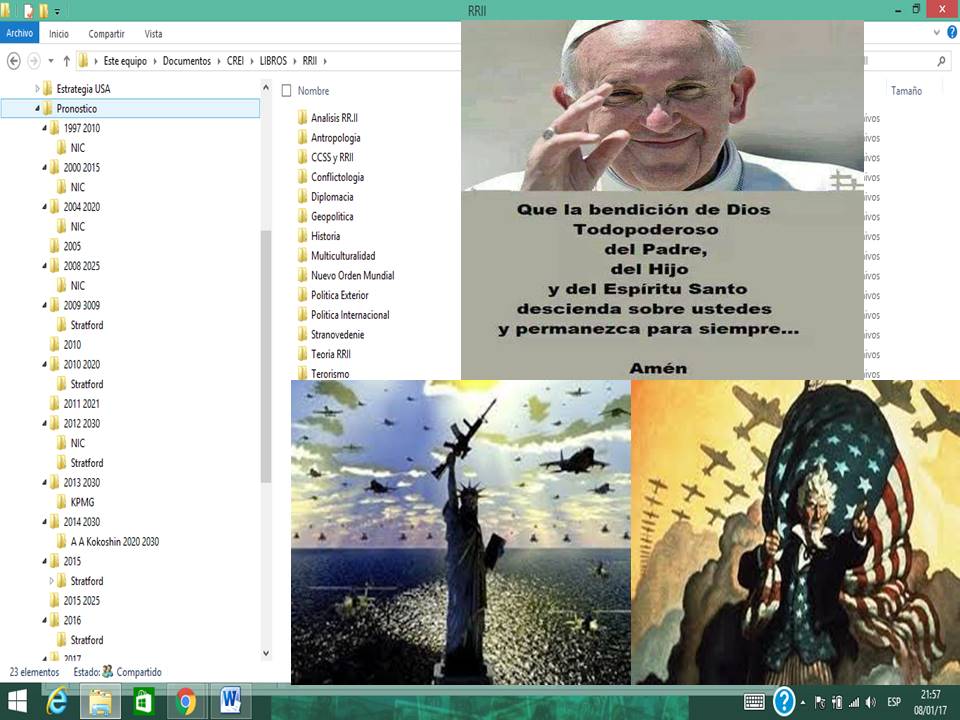Open Microsoft Word from the taskbar

tap(230, 702)
